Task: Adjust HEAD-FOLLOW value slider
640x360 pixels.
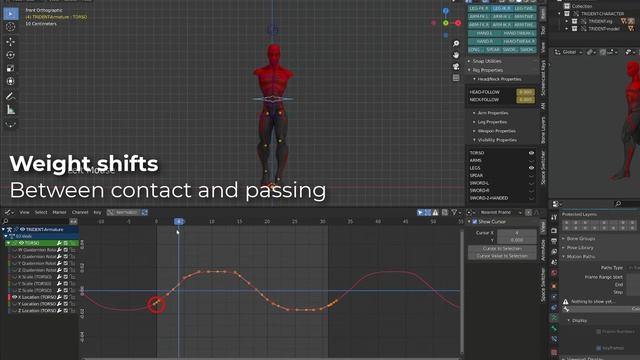Action: (x=525, y=92)
